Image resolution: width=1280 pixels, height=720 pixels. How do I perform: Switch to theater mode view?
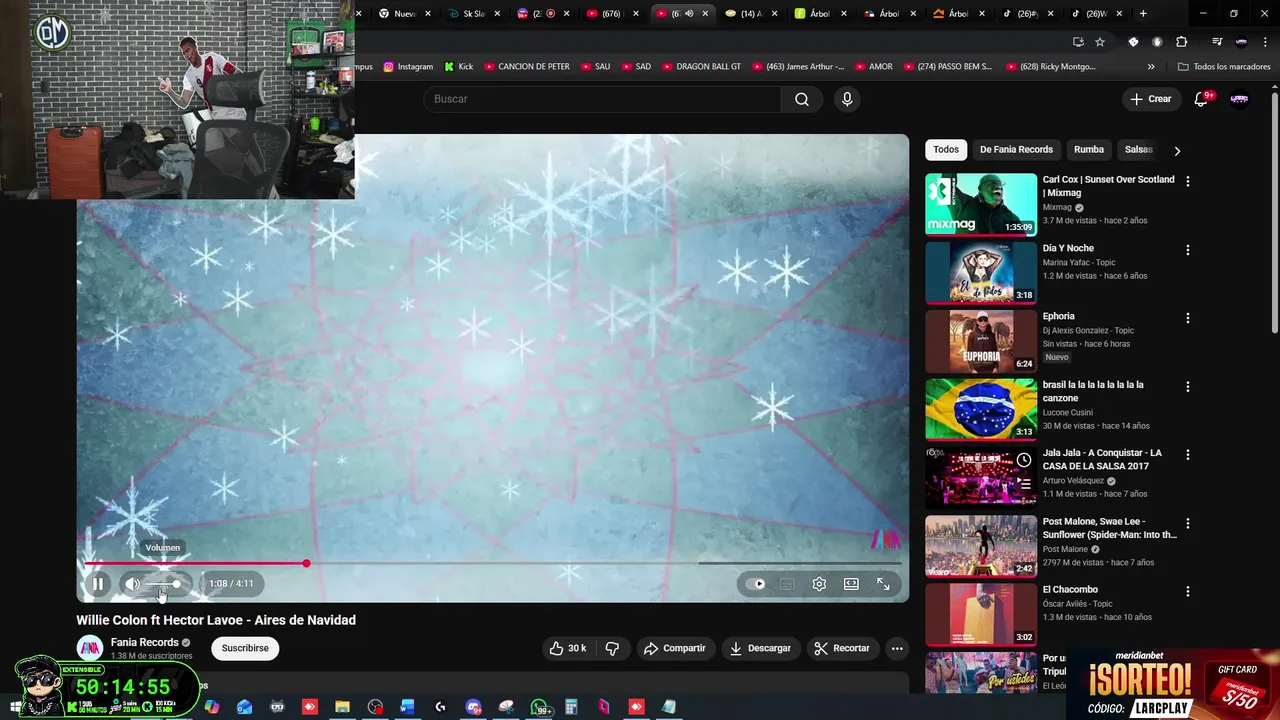pos(851,584)
